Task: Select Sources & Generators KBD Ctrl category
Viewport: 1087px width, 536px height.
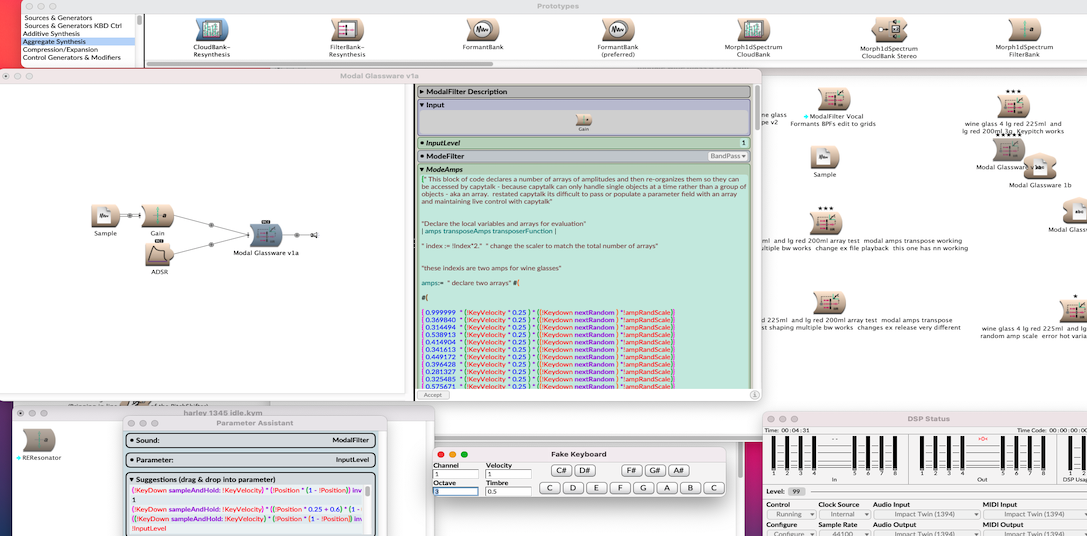Action: pyautogui.click(x=73, y=26)
